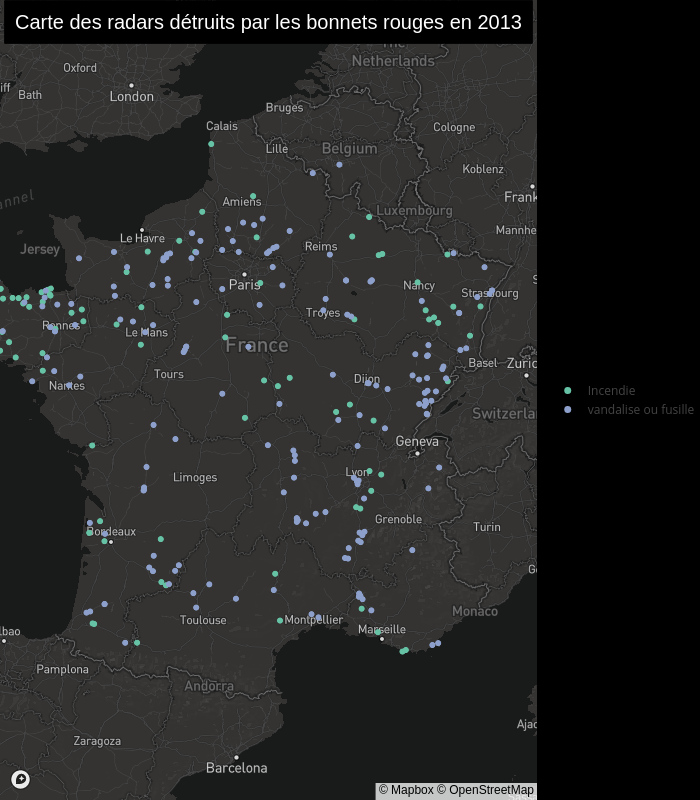Click the Mapbox logo icon
Image resolution: width=700 pixels, height=800 pixels.
click(x=20, y=779)
